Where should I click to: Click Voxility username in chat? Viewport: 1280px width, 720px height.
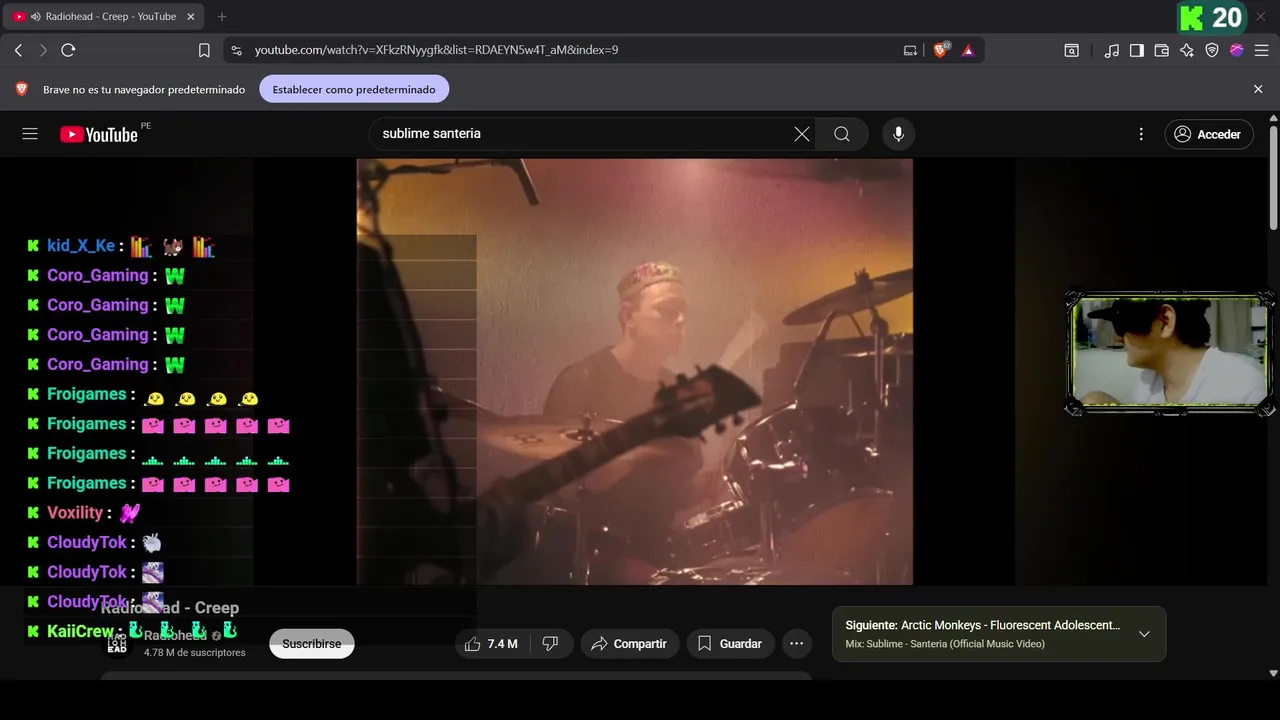[x=75, y=513]
